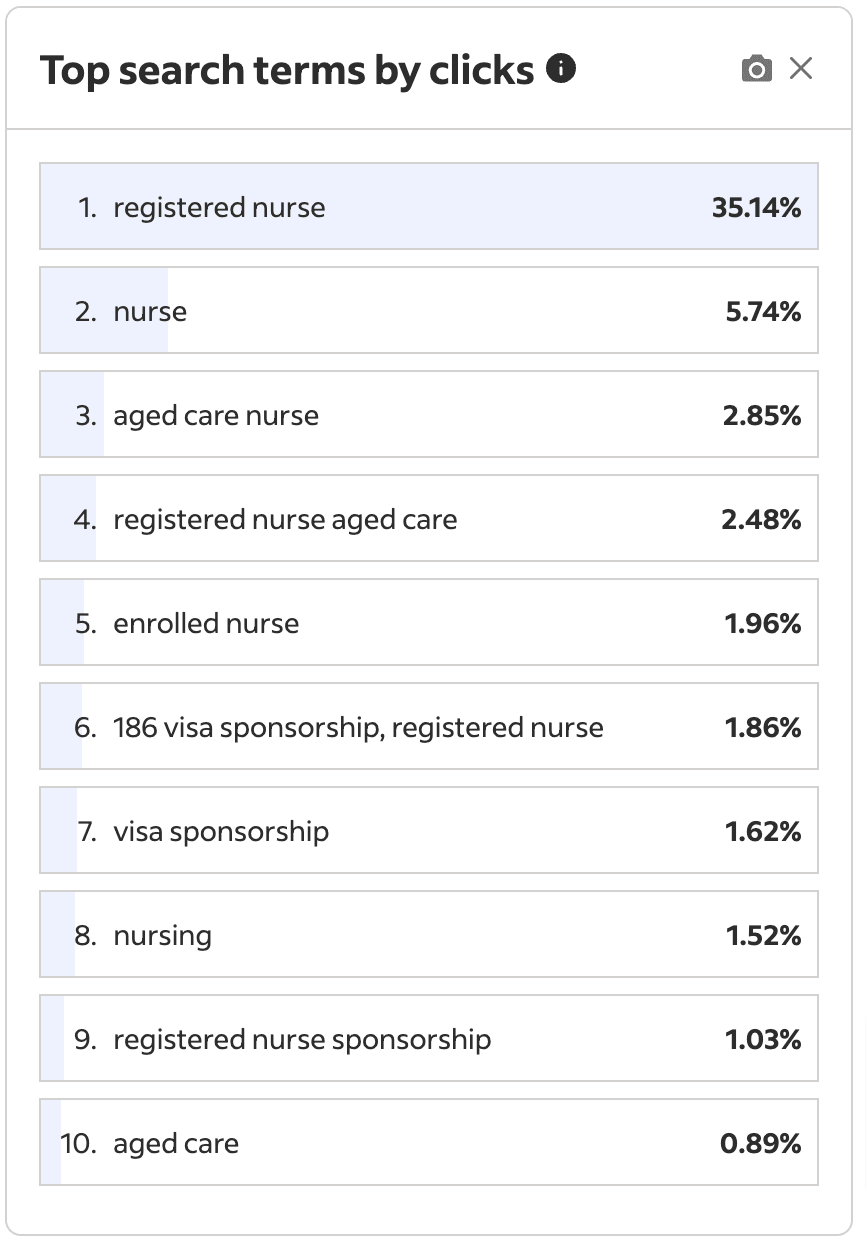Image resolution: width=866 pixels, height=1246 pixels.
Task: Select the 'registered nurse' search term row
Action: [x=429, y=207]
